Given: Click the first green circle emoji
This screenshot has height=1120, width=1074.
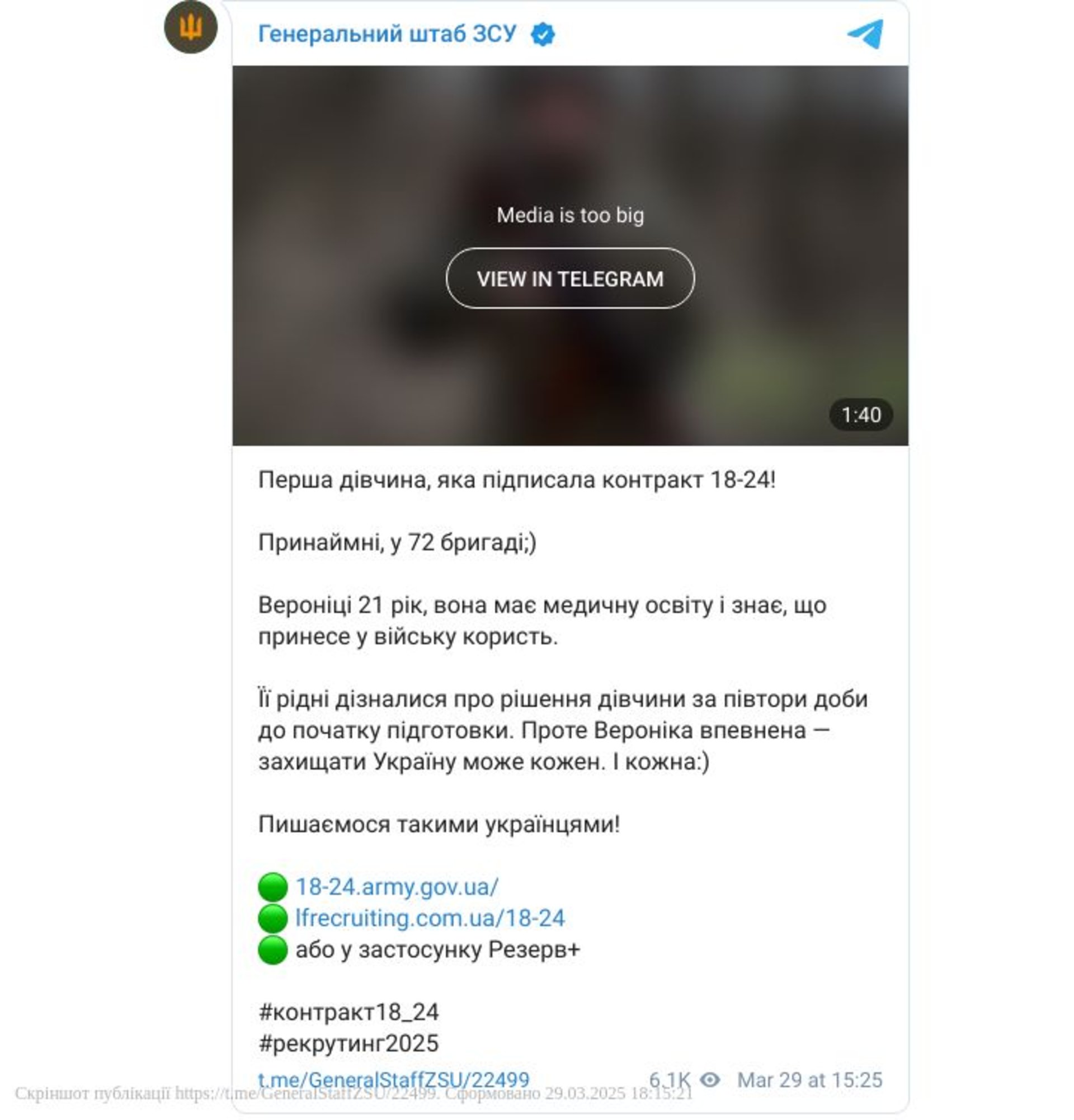Looking at the screenshot, I should (272, 886).
